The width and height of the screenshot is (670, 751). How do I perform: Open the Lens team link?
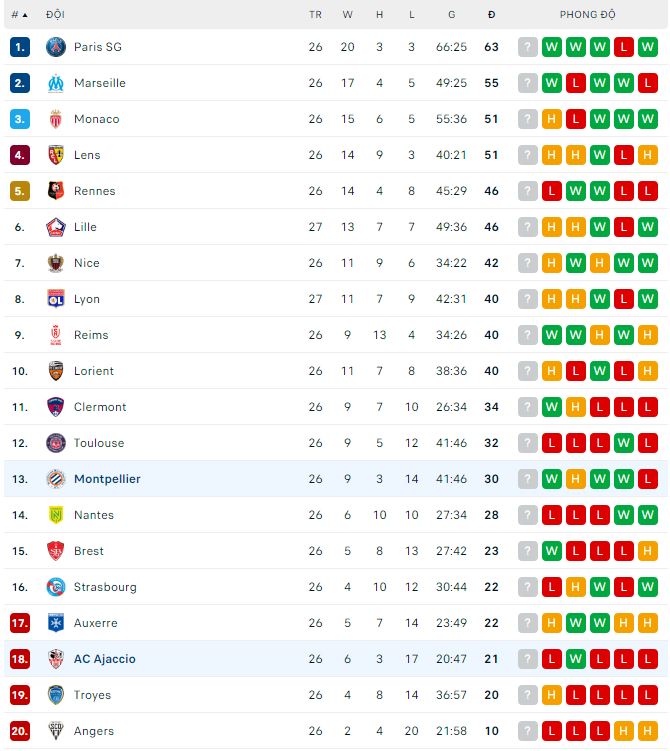click(87, 155)
